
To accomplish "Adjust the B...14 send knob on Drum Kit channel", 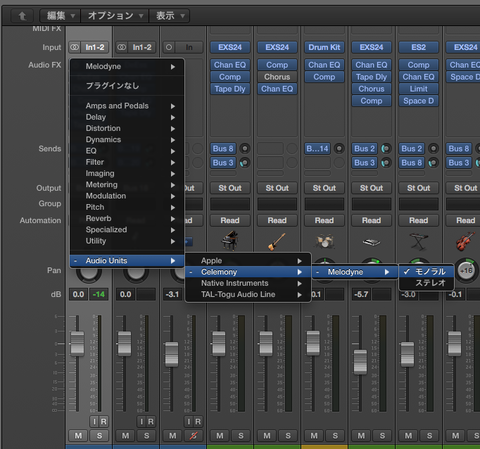I will click(339, 148).
